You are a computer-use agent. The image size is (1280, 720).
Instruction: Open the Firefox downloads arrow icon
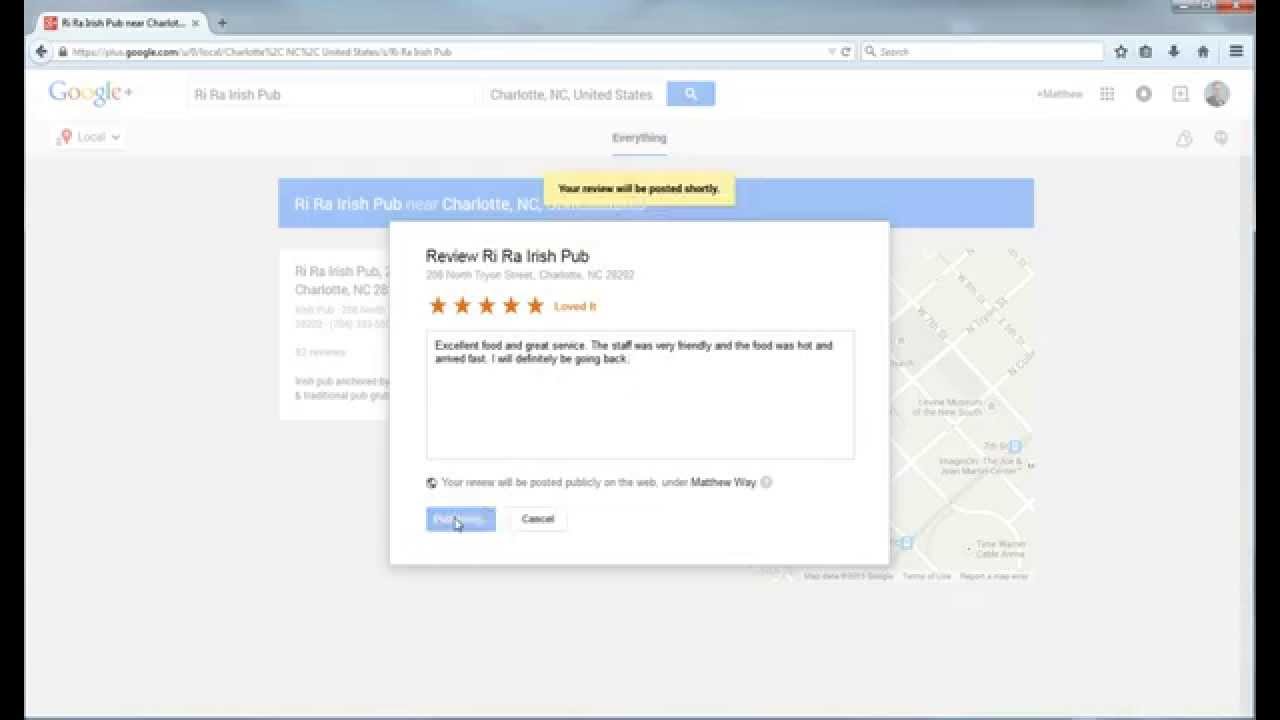[x=1174, y=52]
